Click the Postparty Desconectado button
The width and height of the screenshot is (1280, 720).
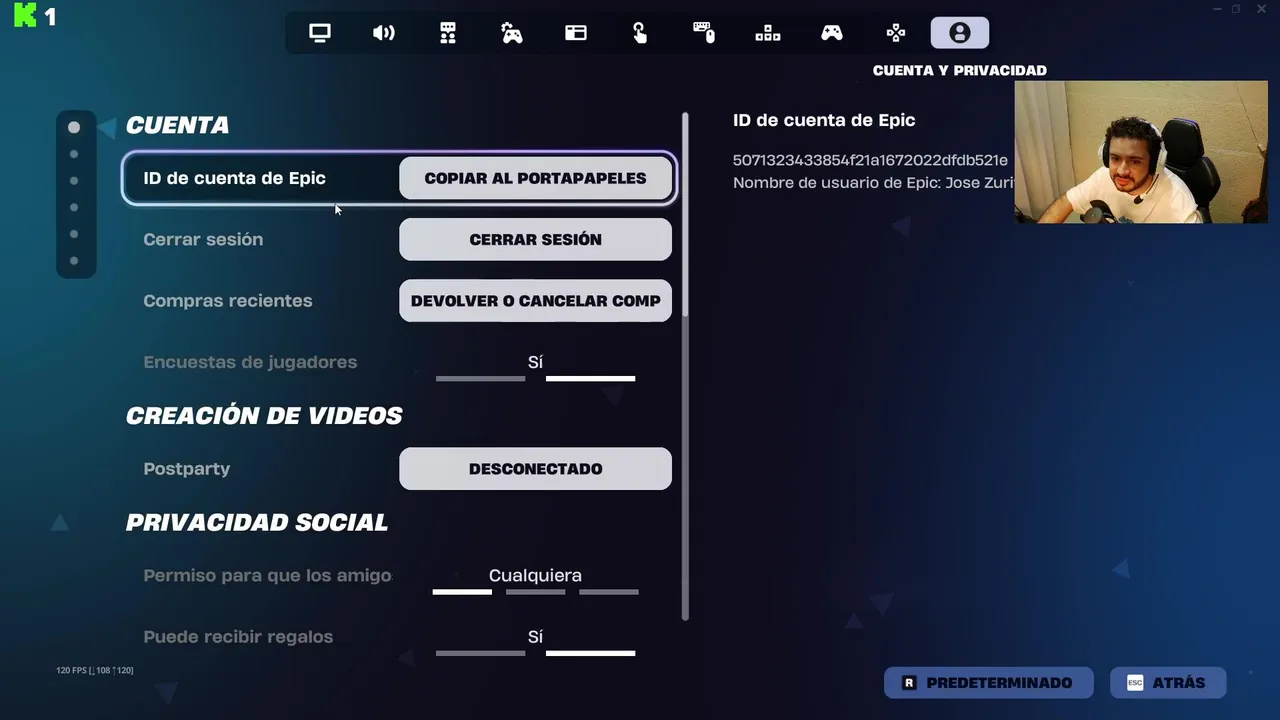pos(535,469)
